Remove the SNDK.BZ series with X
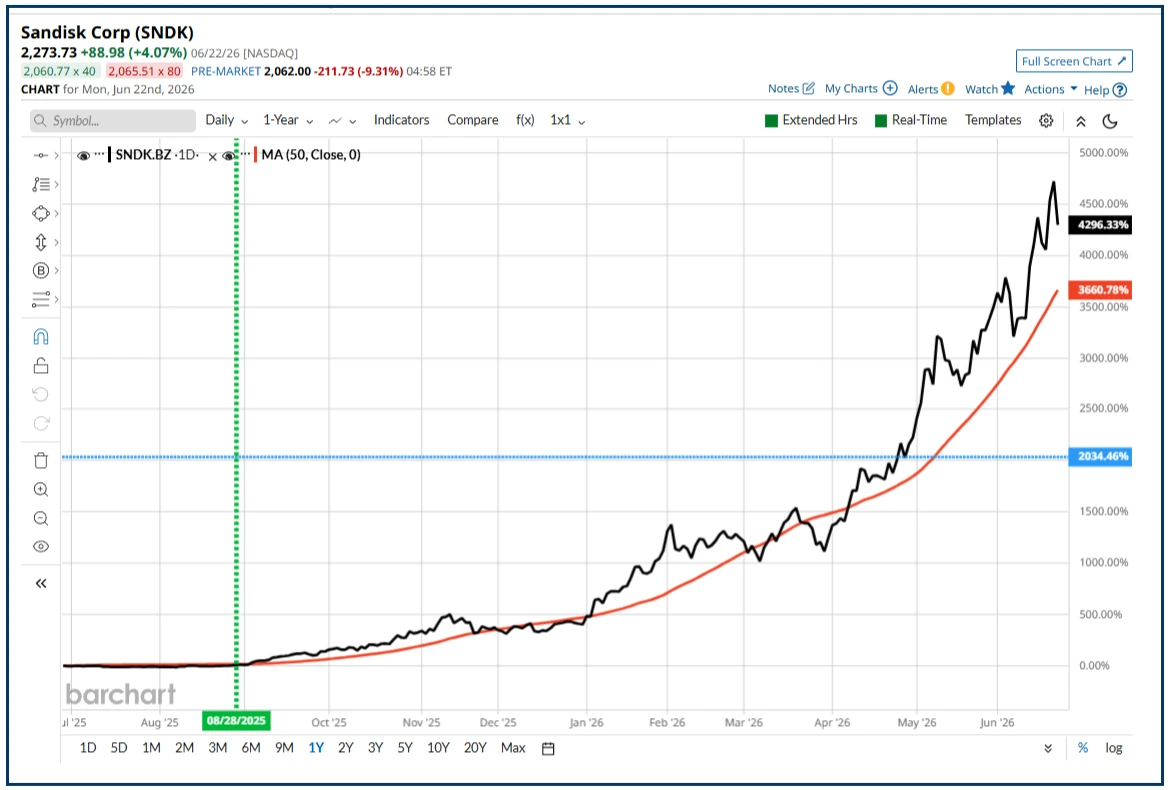The width and height of the screenshot is (1168, 790). tap(212, 156)
